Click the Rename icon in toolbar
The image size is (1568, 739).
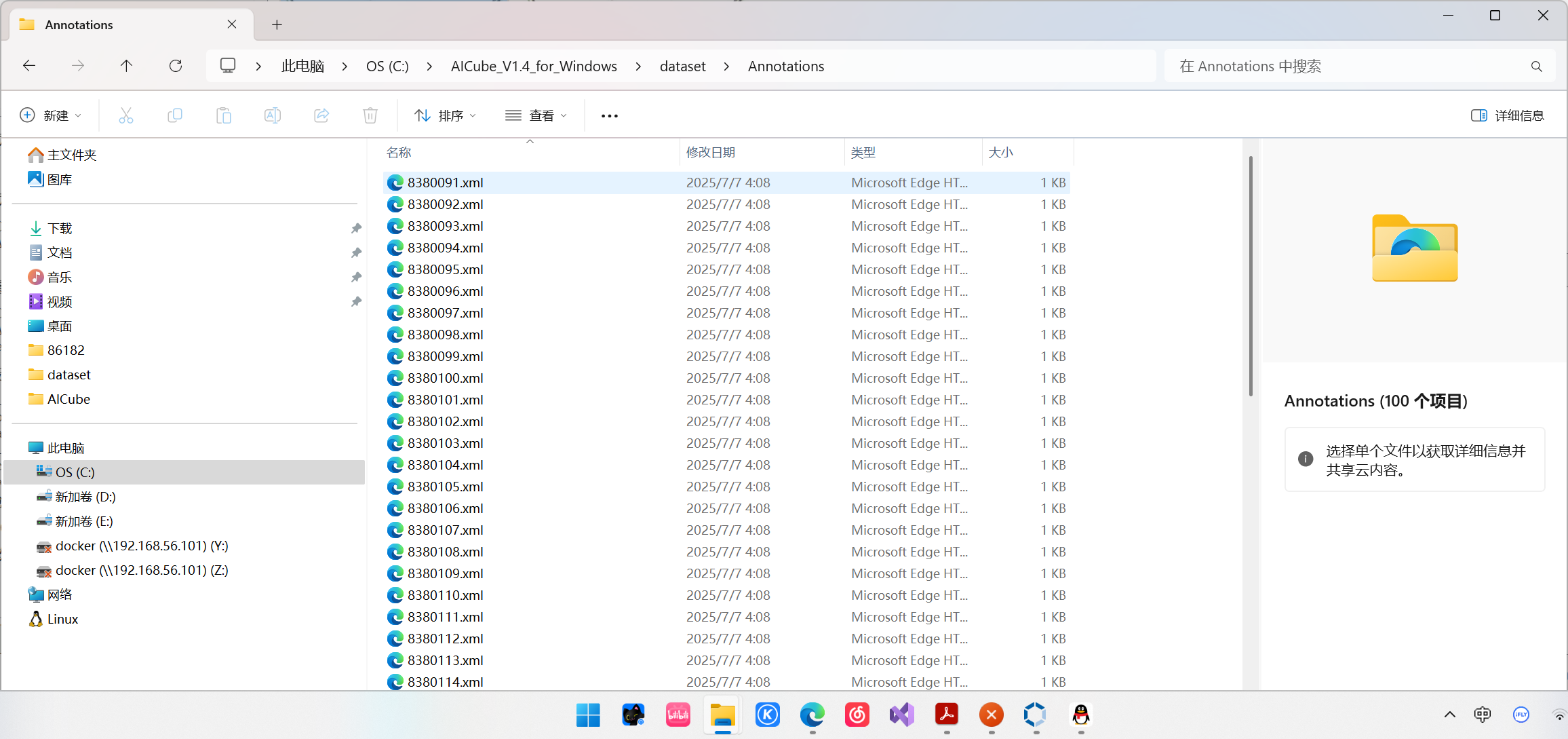point(273,115)
